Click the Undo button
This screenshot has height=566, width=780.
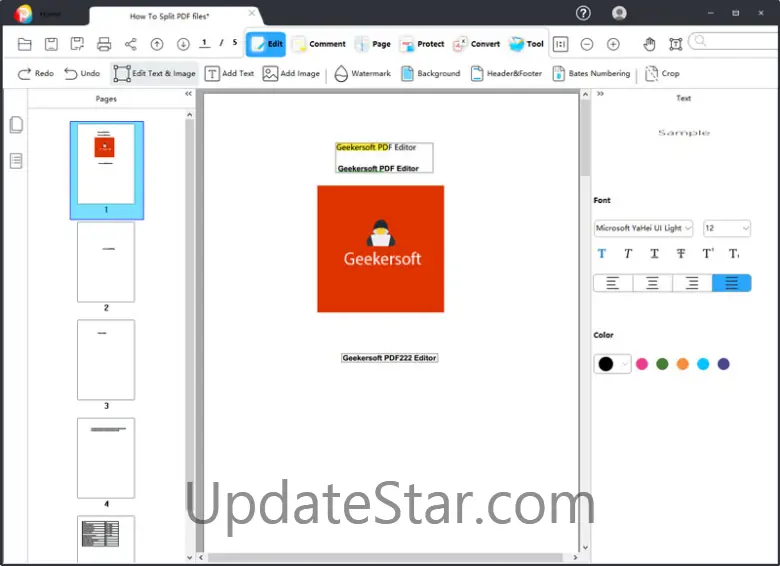point(82,74)
